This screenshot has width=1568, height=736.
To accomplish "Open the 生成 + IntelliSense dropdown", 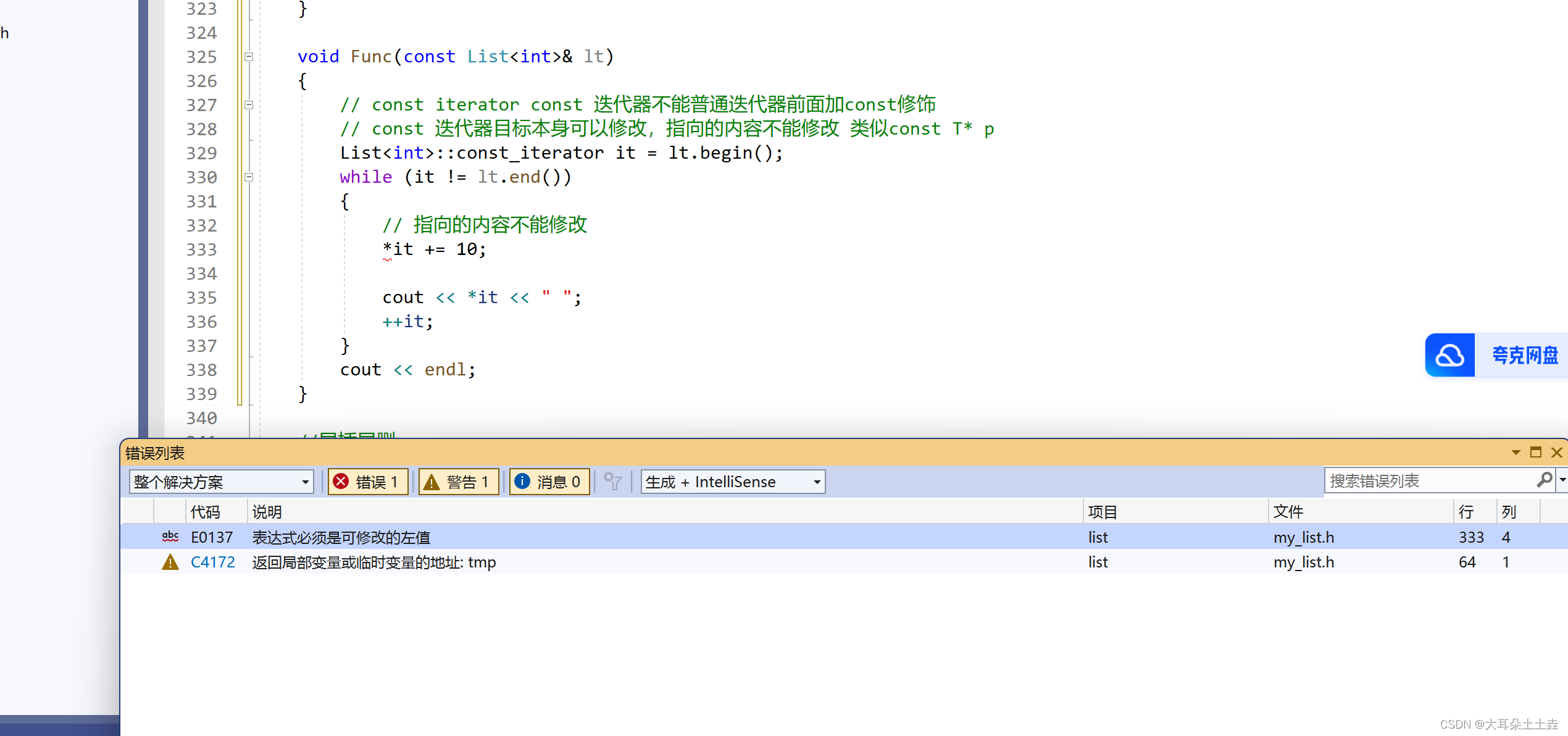I will [733, 482].
